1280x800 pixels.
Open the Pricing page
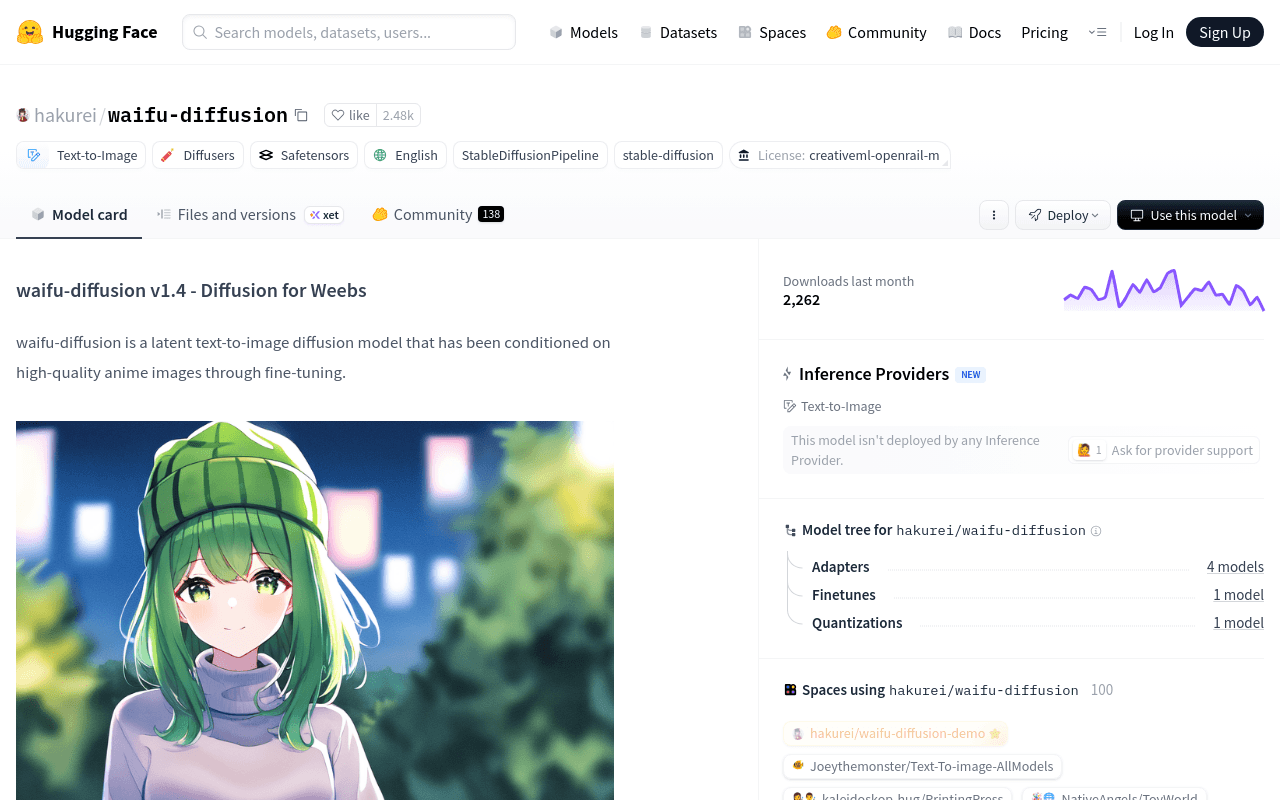click(1044, 32)
